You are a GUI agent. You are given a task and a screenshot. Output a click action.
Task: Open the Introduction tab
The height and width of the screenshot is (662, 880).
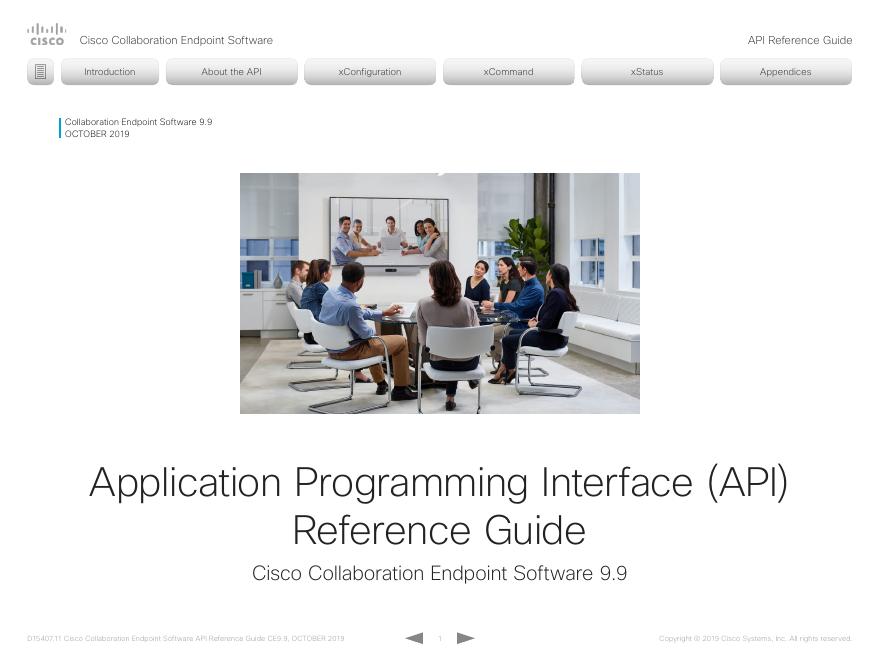110,72
